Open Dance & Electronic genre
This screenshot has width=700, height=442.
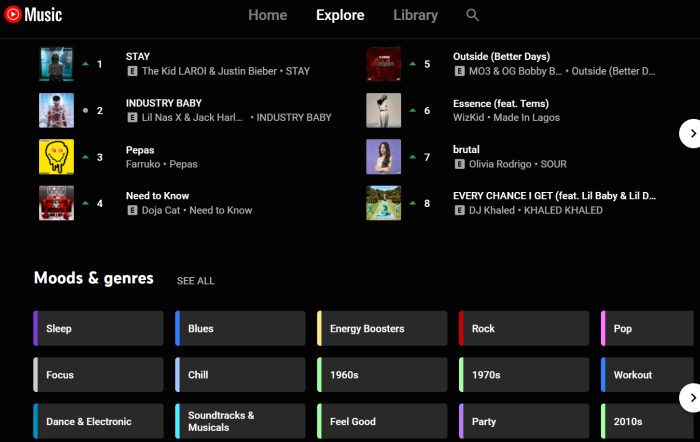coord(98,421)
